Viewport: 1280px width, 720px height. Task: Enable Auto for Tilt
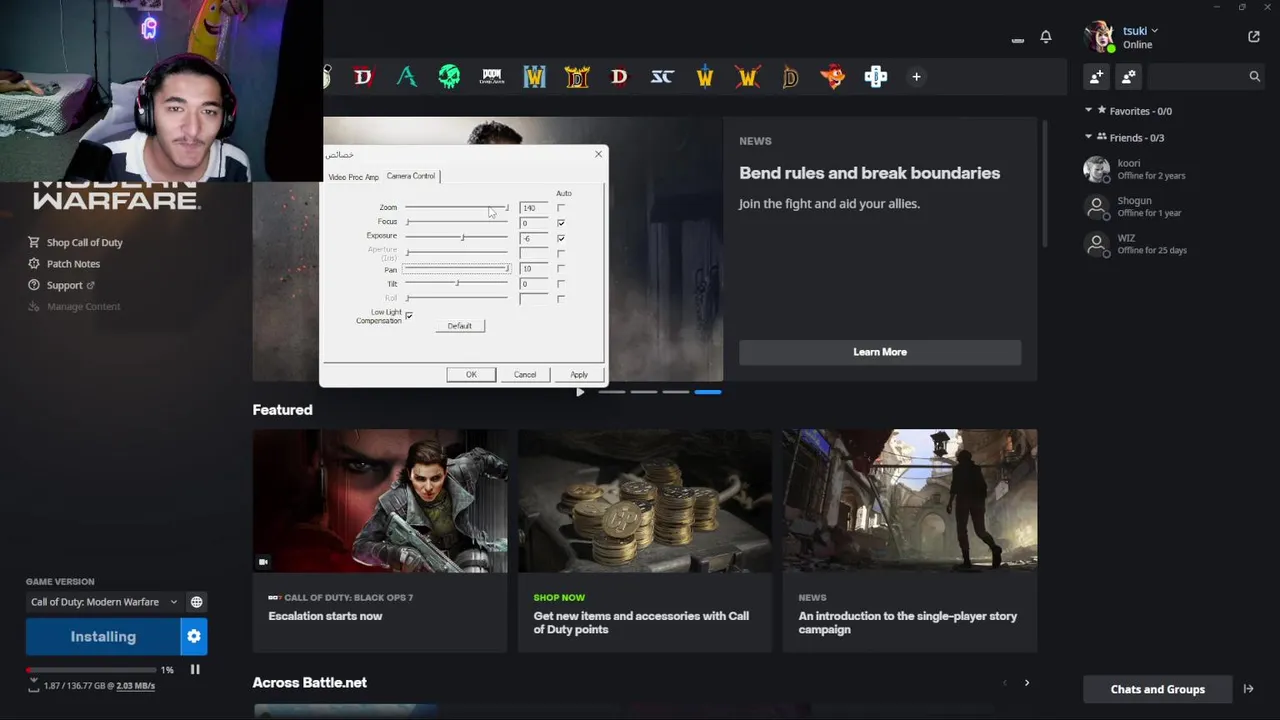(x=561, y=284)
